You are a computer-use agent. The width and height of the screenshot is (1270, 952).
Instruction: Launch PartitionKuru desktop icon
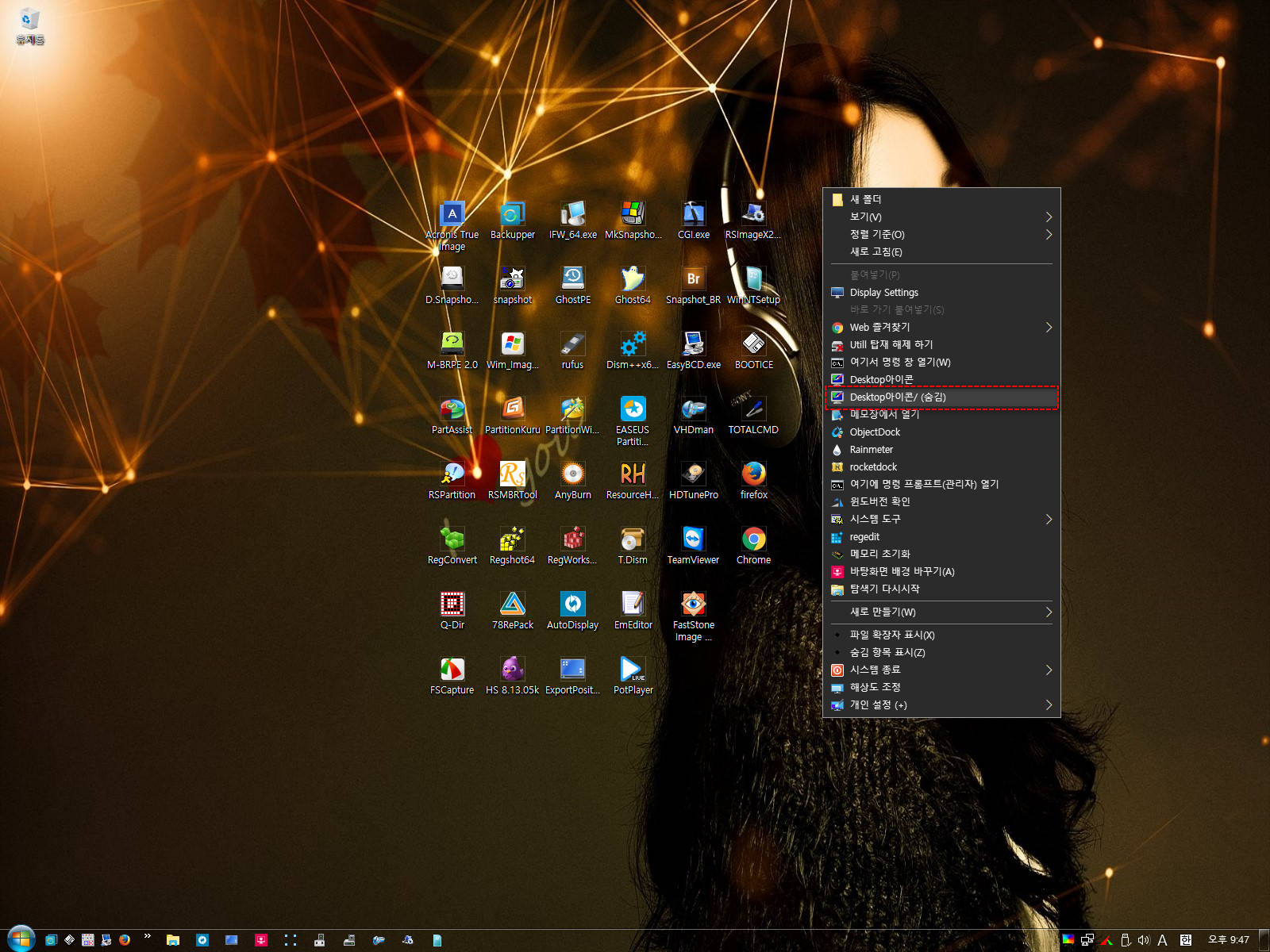click(513, 415)
